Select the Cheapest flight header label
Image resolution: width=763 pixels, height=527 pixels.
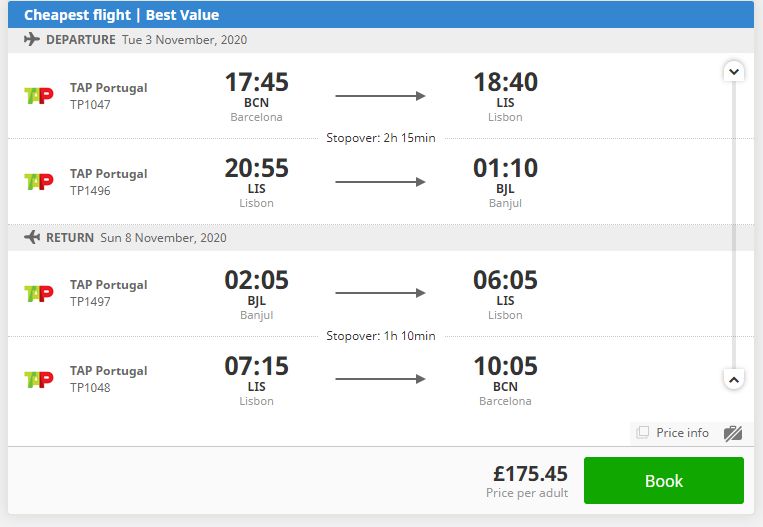click(77, 15)
